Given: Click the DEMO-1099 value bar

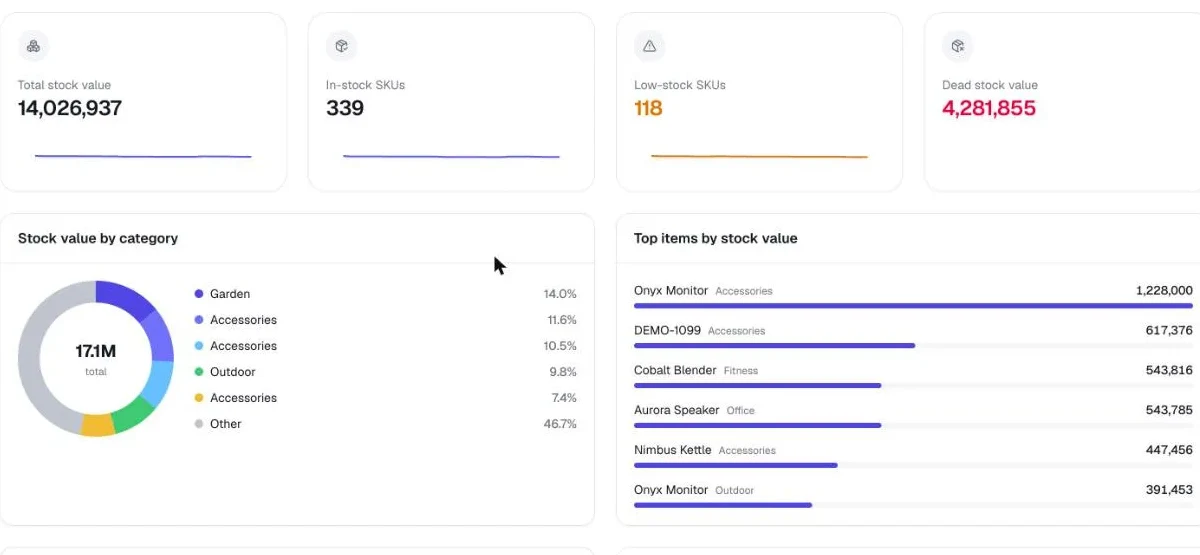Looking at the screenshot, I should (774, 345).
